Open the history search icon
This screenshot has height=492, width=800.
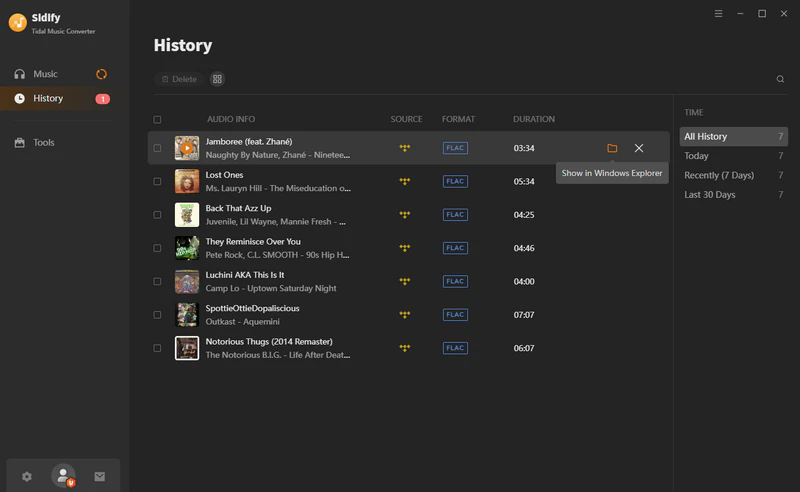[x=780, y=79]
